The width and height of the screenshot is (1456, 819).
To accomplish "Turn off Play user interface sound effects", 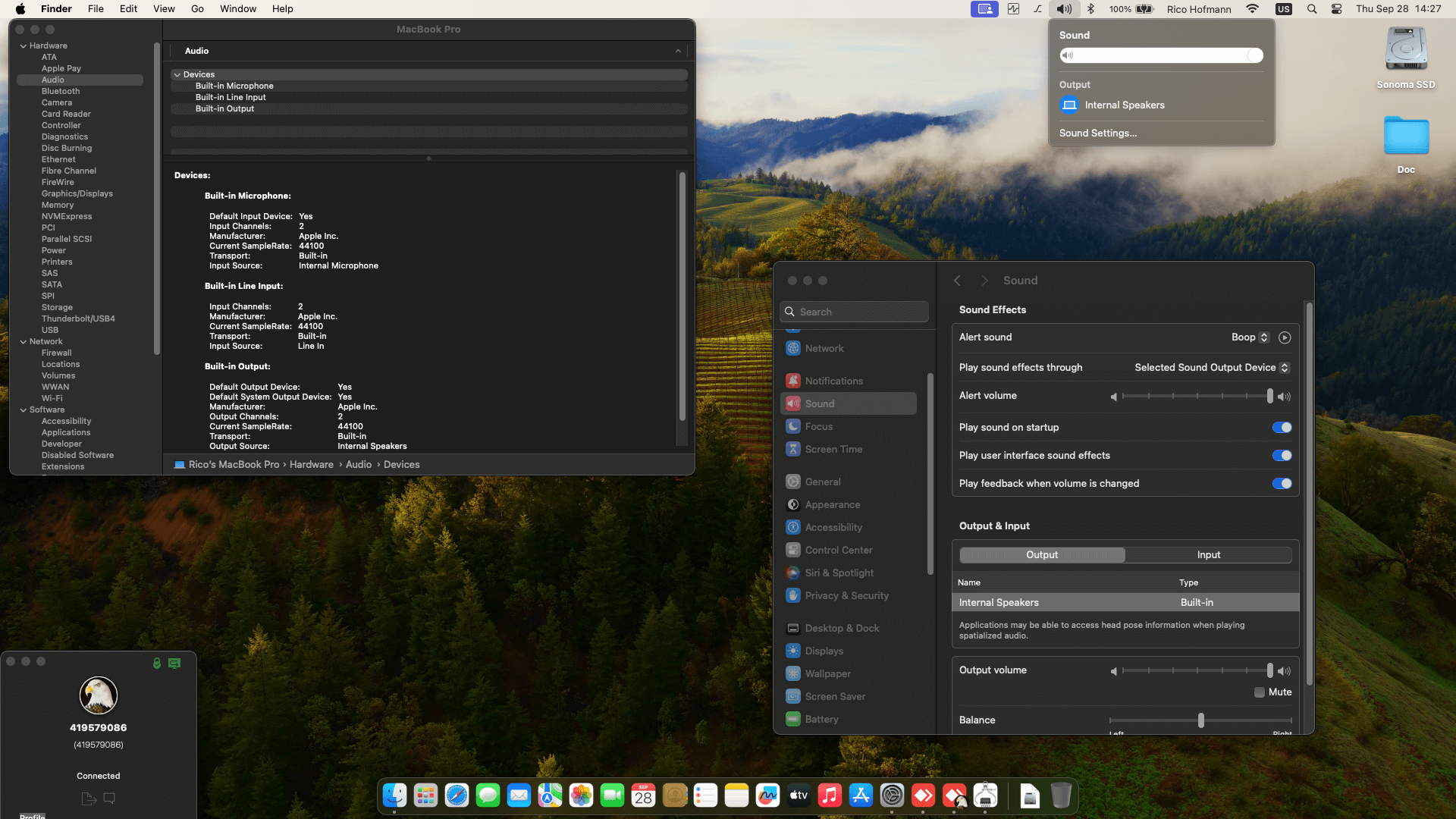I will 1282,456.
